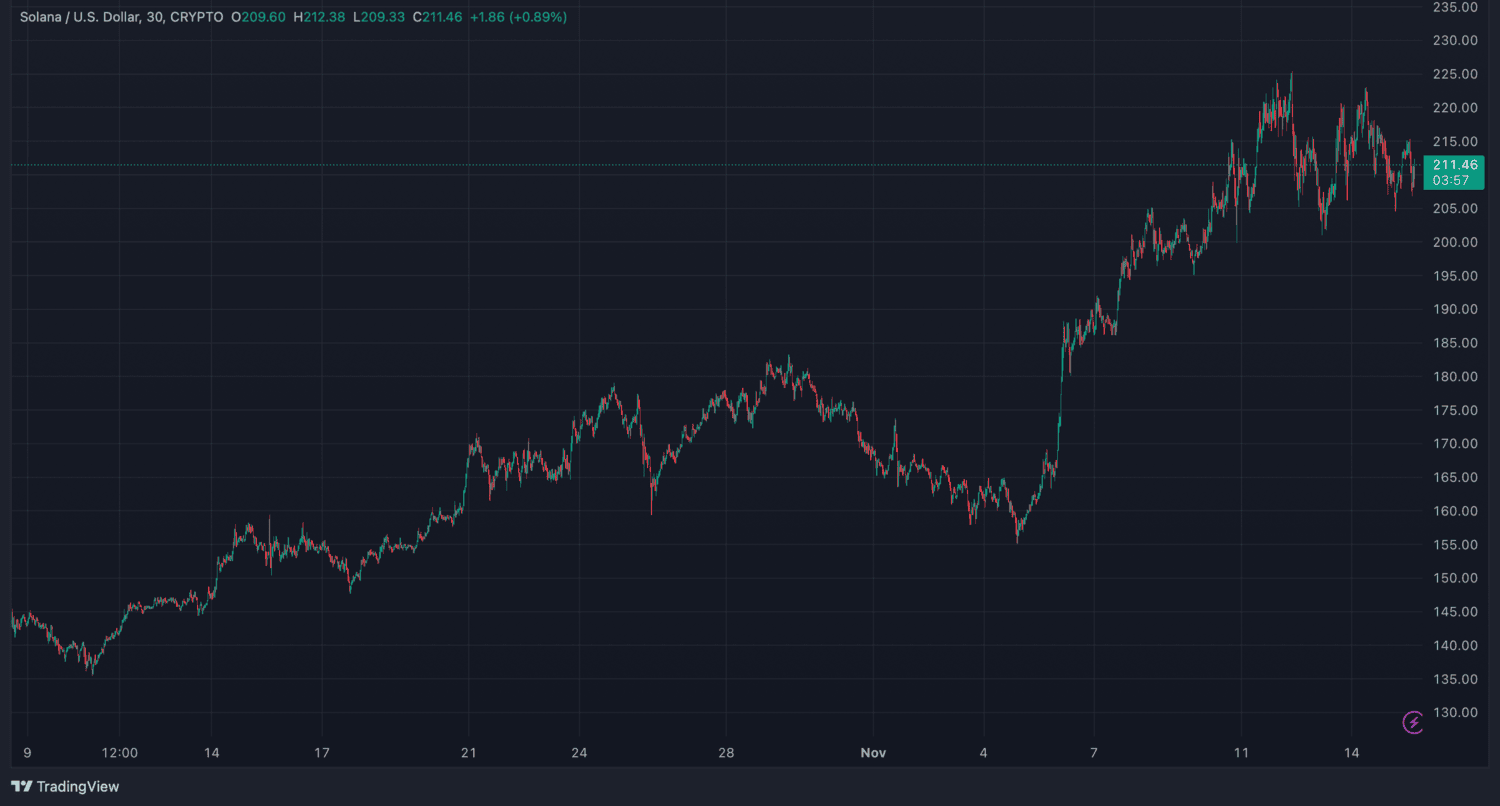Click the 230.00 price axis label
The height and width of the screenshot is (806, 1500).
(x=1455, y=40)
